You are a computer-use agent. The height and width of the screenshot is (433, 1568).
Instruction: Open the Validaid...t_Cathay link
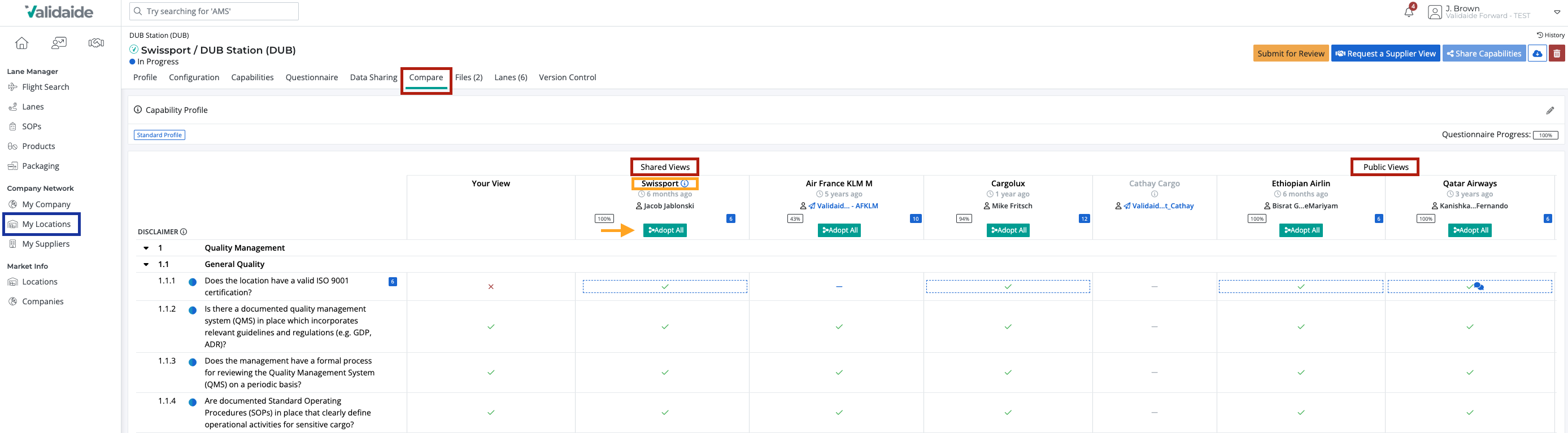pos(1159,206)
